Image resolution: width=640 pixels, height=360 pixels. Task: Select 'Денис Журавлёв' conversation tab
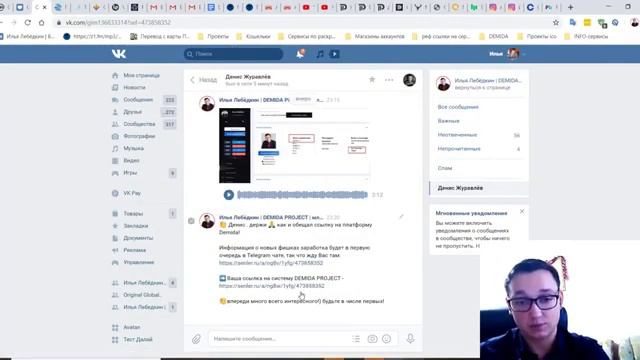coord(479,188)
